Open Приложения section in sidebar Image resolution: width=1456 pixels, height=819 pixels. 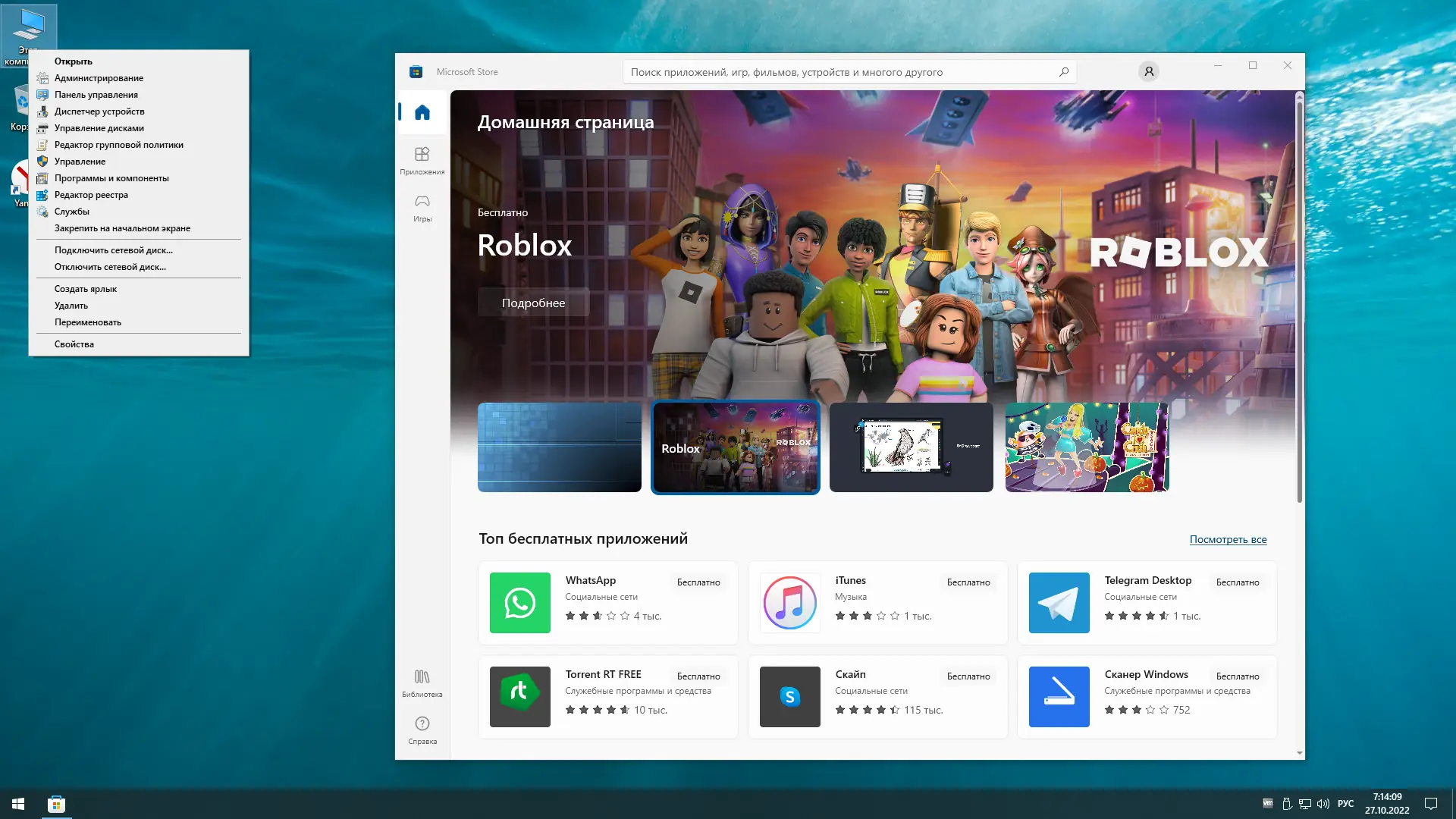[422, 160]
